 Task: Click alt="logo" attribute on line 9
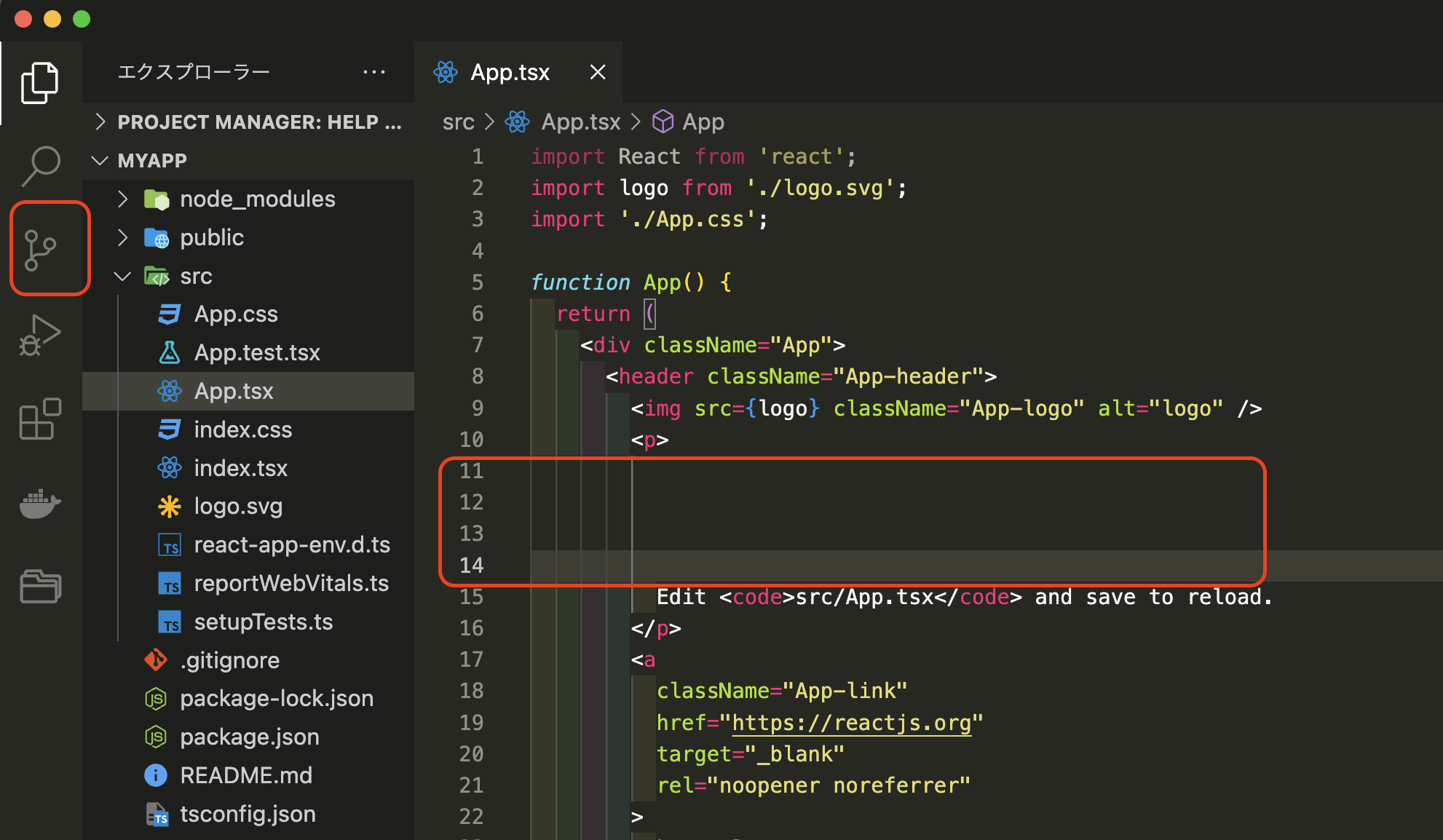click(x=1161, y=408)
